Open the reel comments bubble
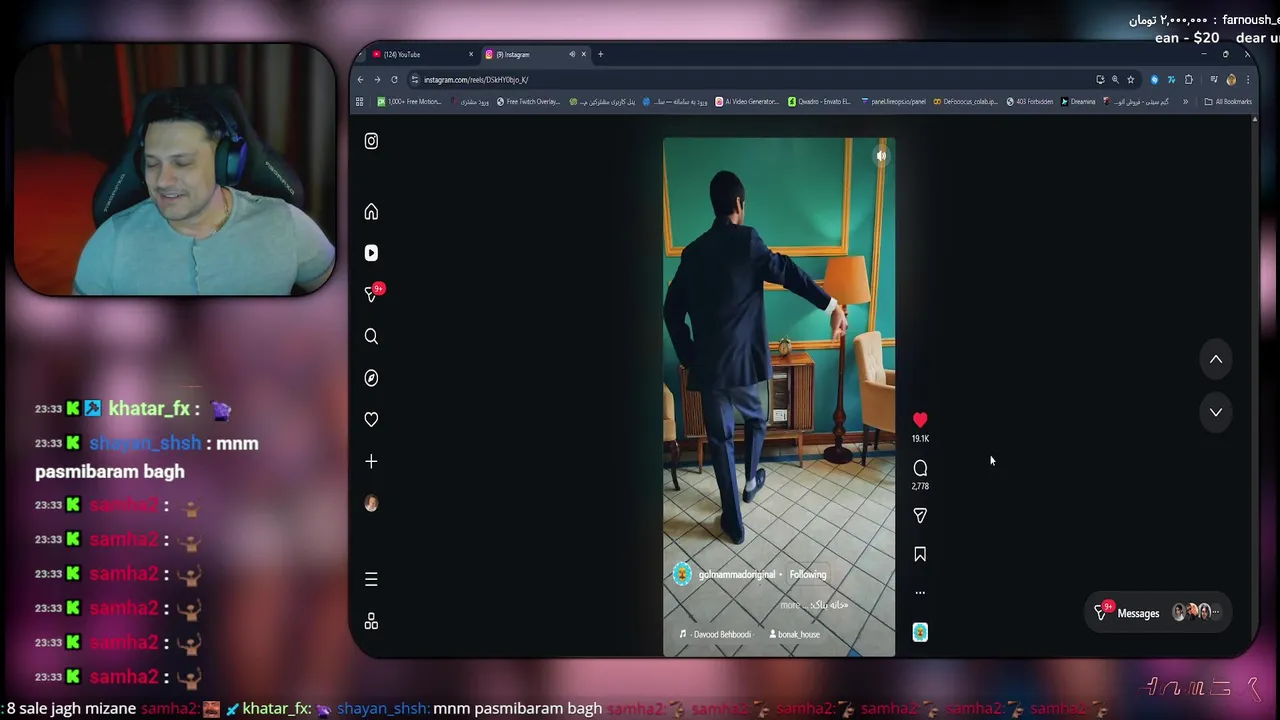The image size is (1280, 720). pyautogui.click(x=920, y=468)
